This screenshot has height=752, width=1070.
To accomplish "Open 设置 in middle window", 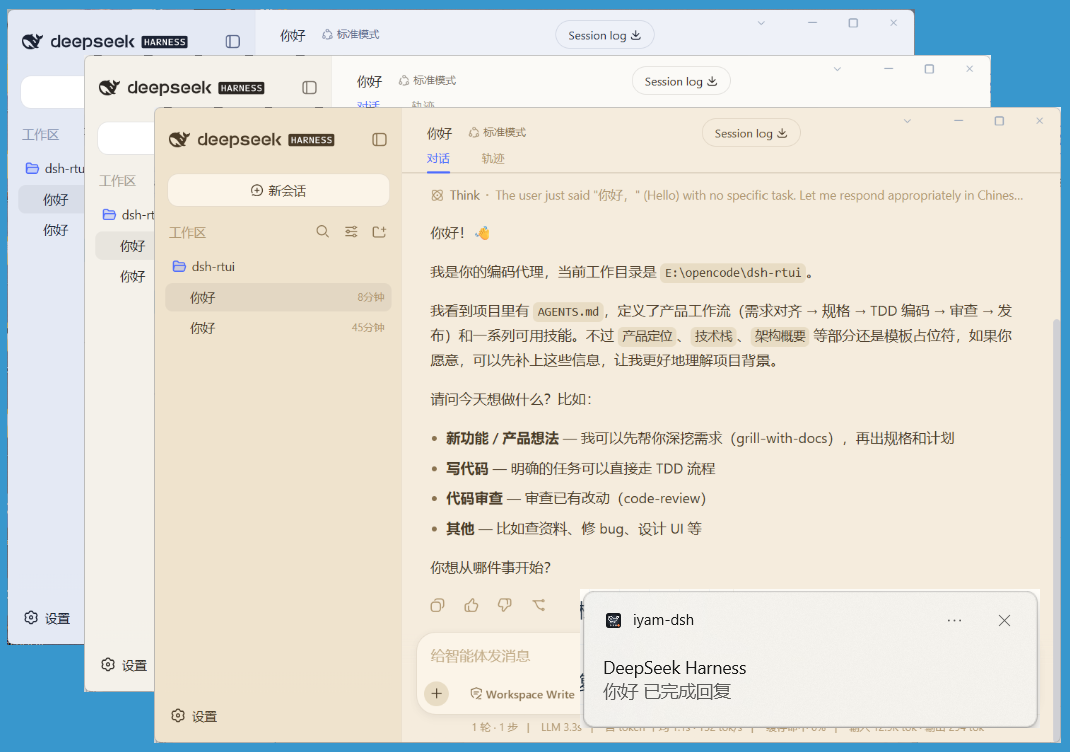I will tap(124, 665).
